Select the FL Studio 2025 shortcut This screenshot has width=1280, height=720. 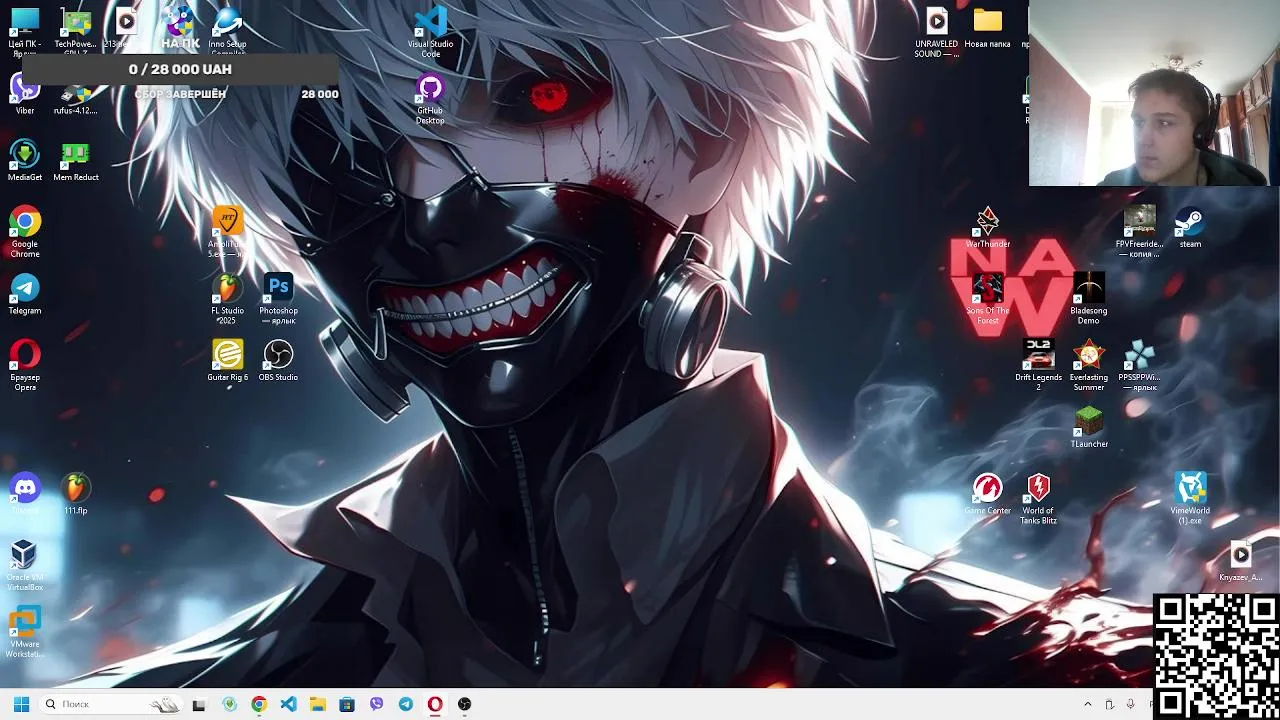coord(227,298)
